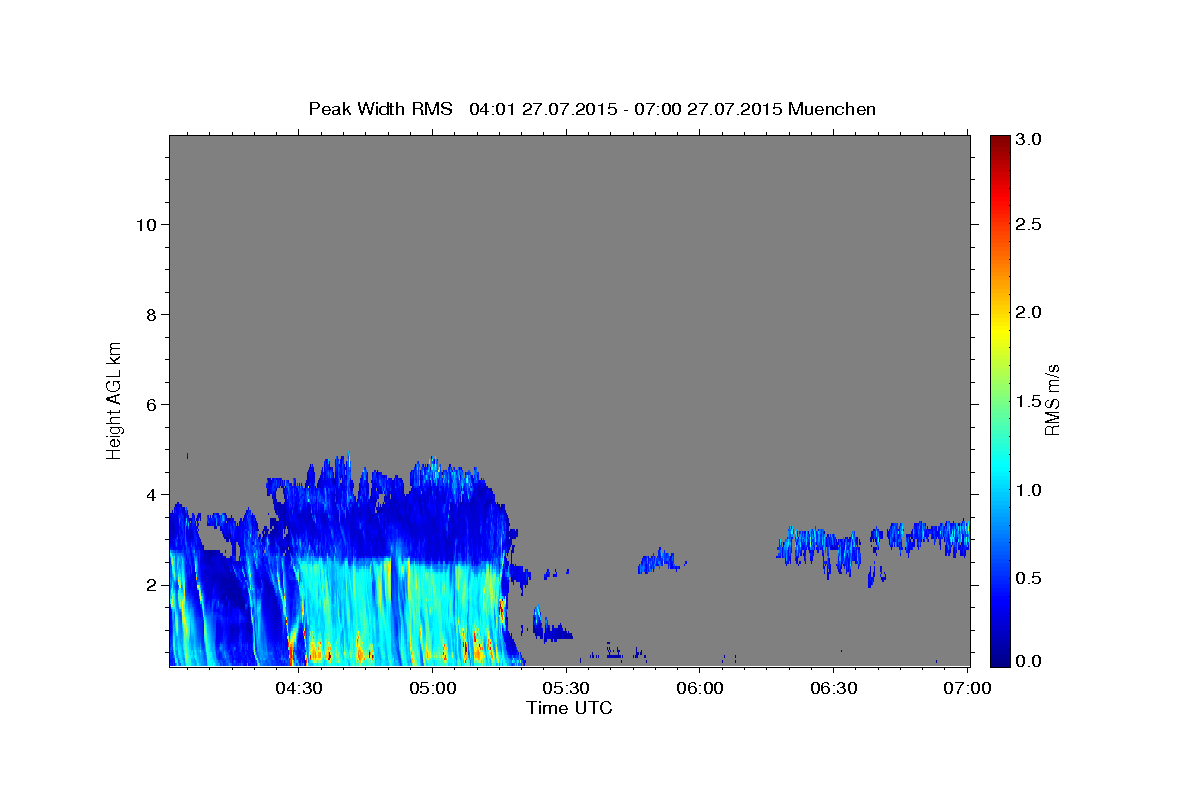Click the 05:00 time tick label
The image size is (1200, 800).
tap(432, 688)
